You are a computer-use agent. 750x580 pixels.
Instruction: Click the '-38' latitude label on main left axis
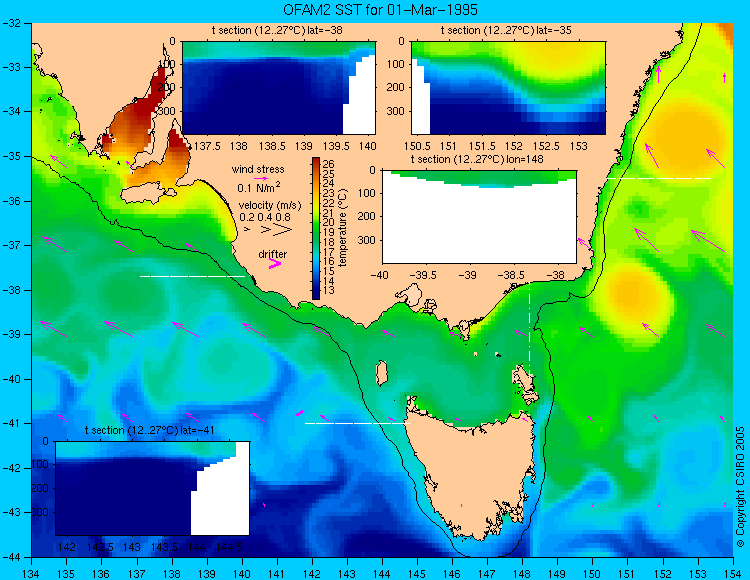coord(11,290)
